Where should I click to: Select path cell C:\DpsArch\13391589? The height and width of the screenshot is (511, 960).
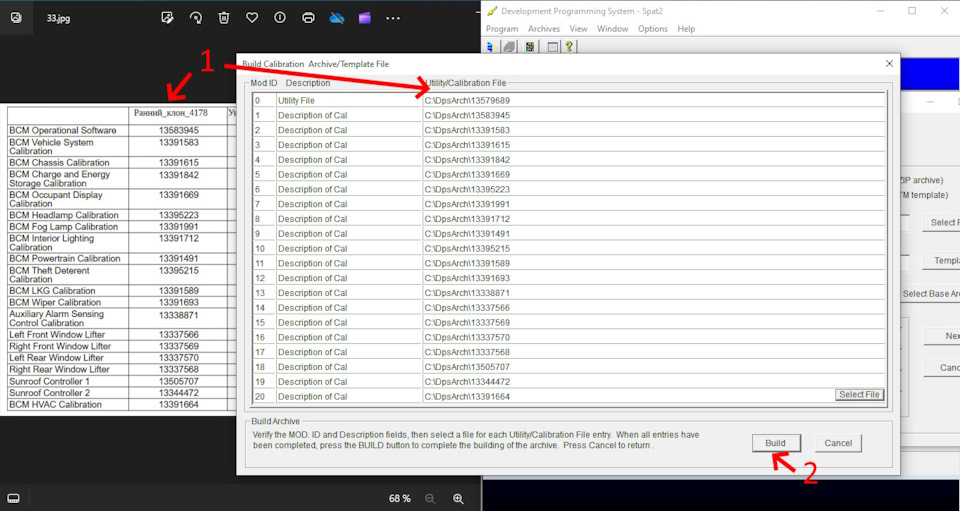tap(653, 263)
